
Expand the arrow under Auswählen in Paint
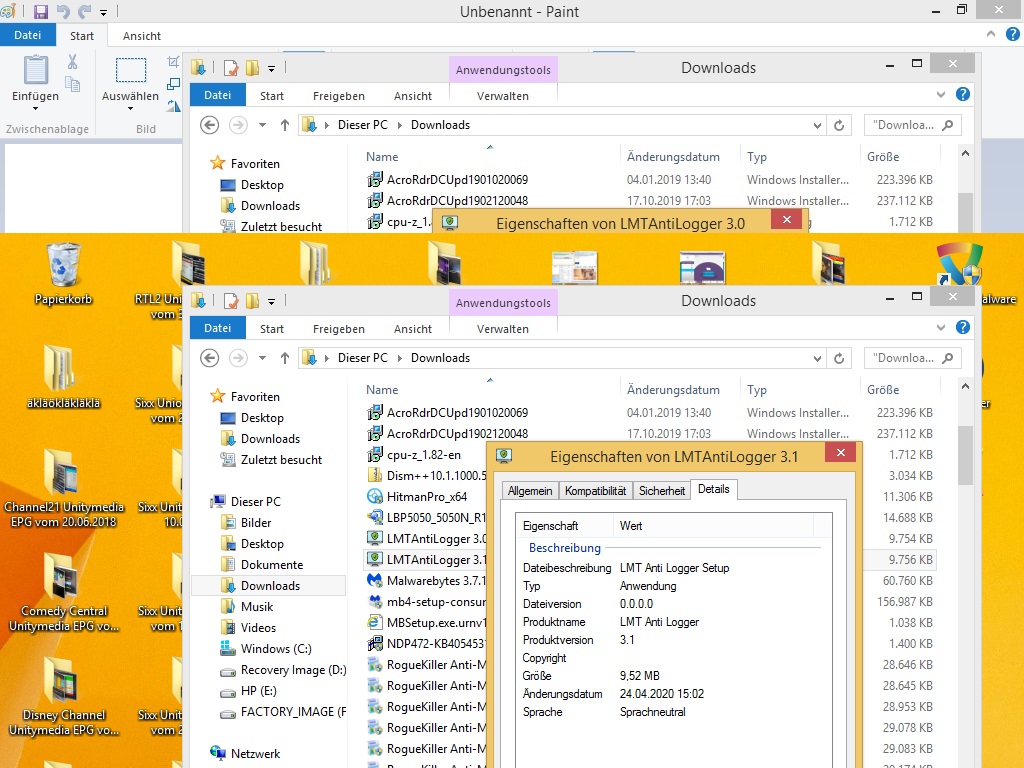pos(131,109)
